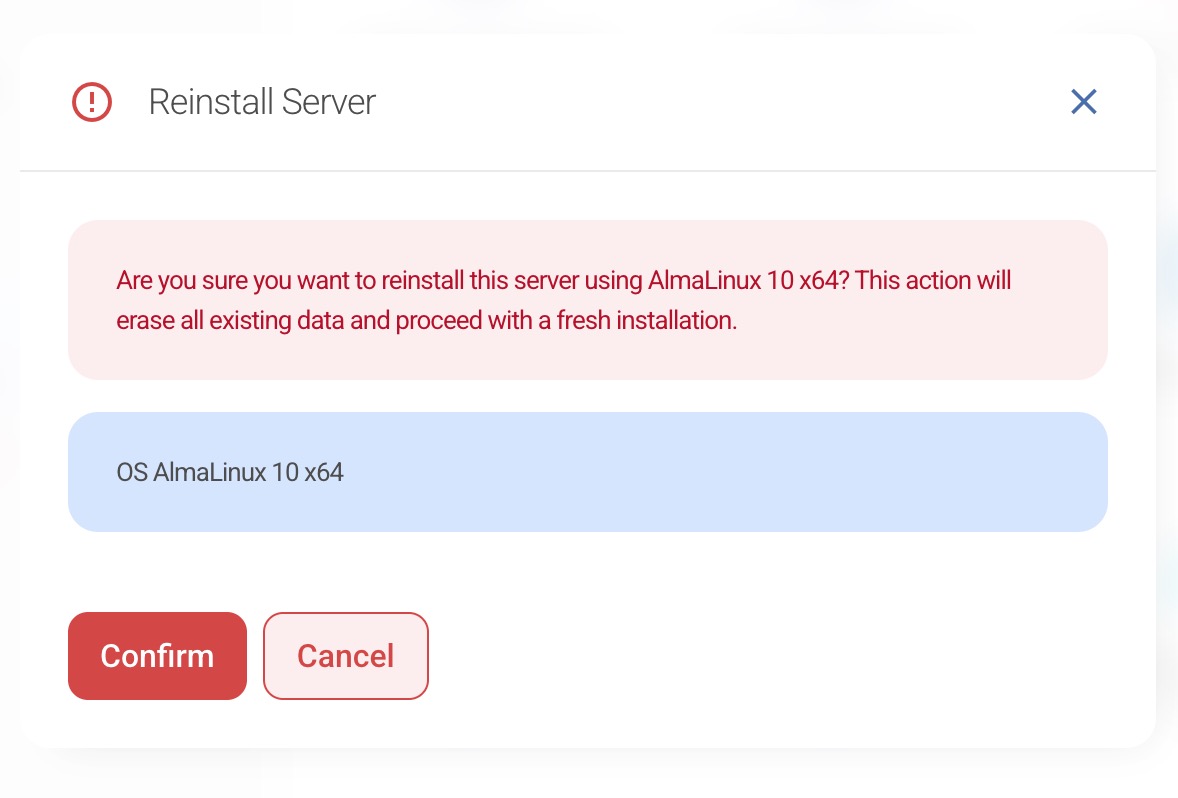Abort the reinstall with Cancel
1178x798 pixels.
coord(345,656)
